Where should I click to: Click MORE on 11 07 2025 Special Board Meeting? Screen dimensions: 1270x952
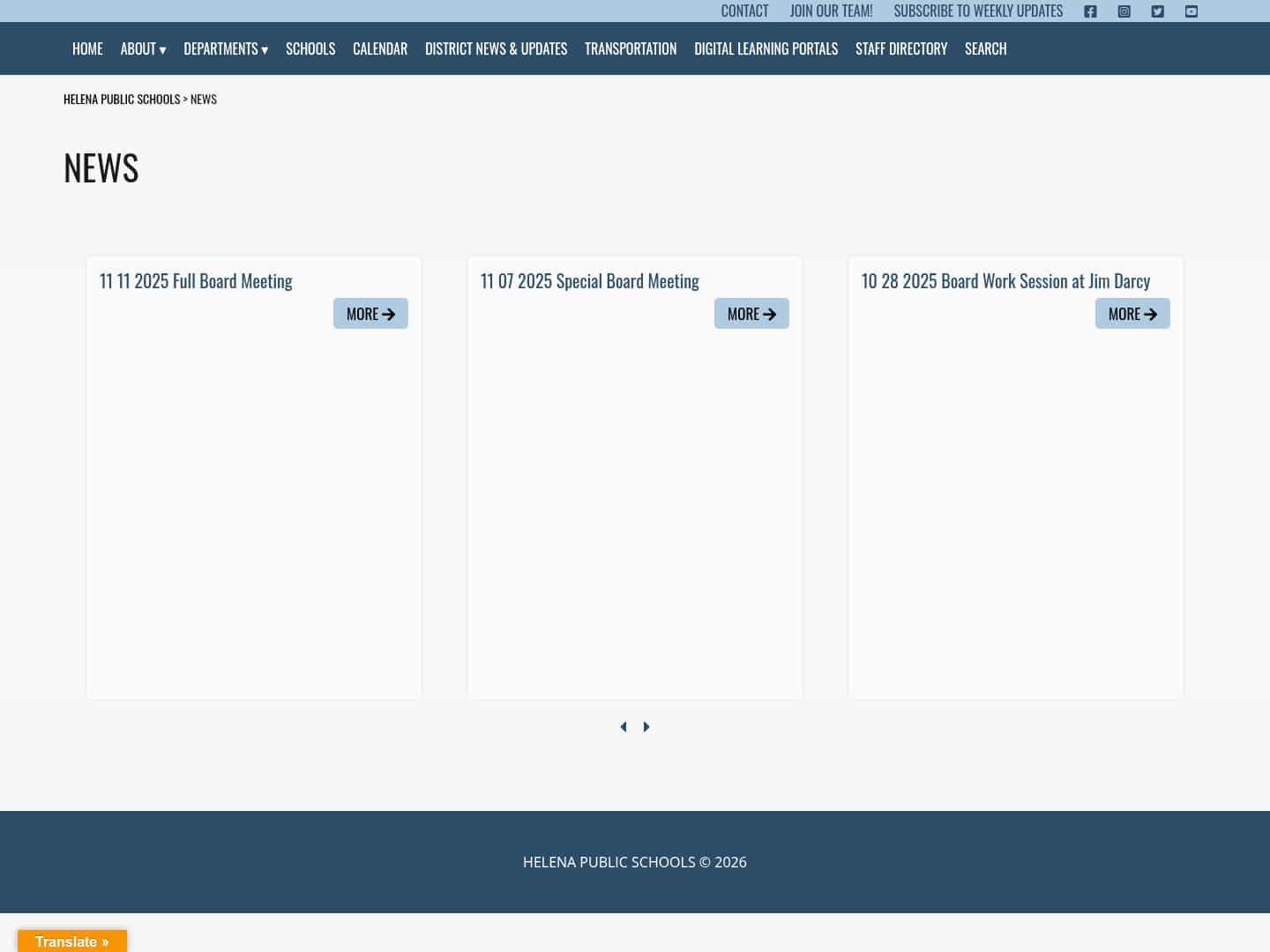point(751,313)
